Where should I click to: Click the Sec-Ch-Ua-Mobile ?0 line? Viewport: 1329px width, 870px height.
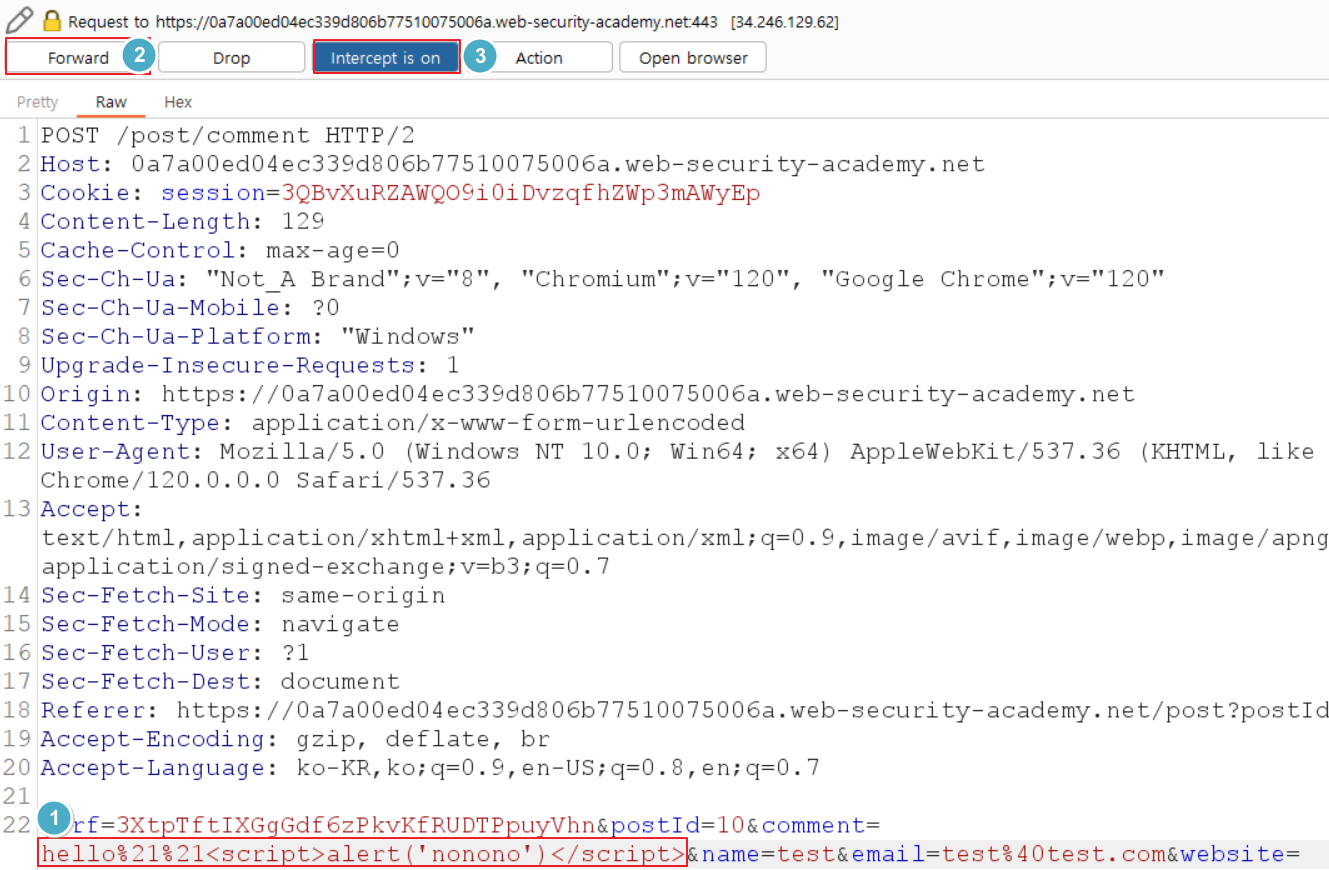(190, 308)
